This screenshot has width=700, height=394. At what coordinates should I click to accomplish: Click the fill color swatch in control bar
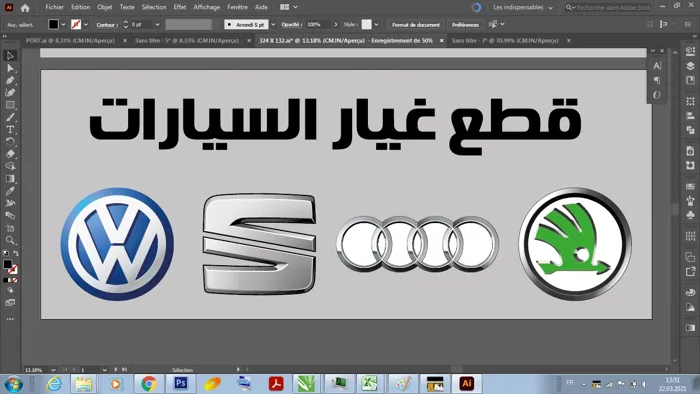[53, 25]
